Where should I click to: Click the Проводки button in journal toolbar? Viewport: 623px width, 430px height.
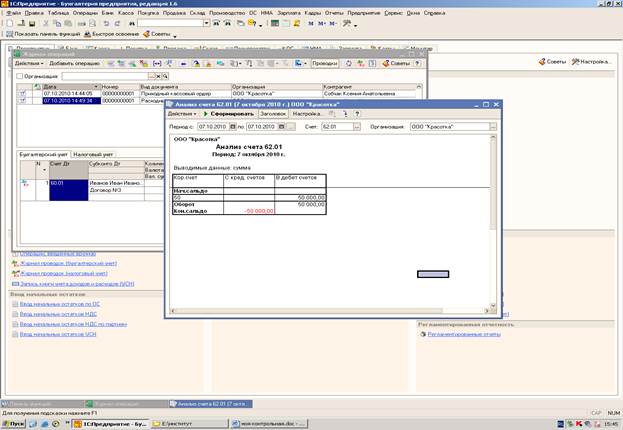[325, 63]
